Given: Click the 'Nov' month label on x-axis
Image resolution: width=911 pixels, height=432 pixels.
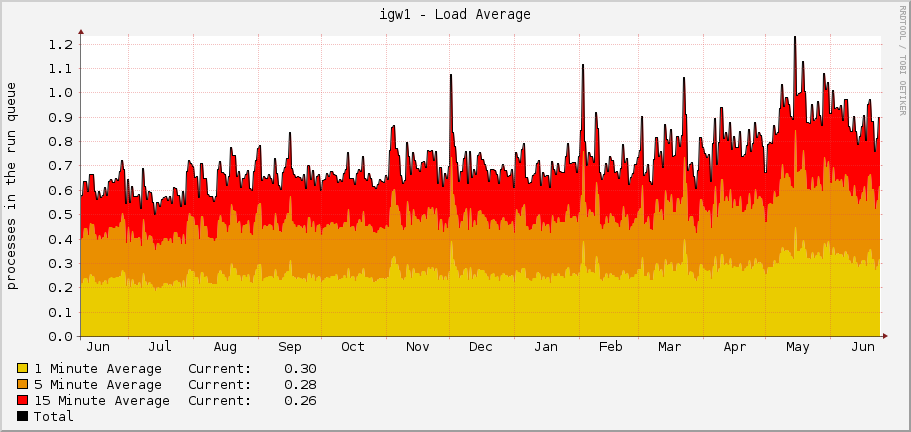Looking at the screenshot, I should [x=417, y=347].
